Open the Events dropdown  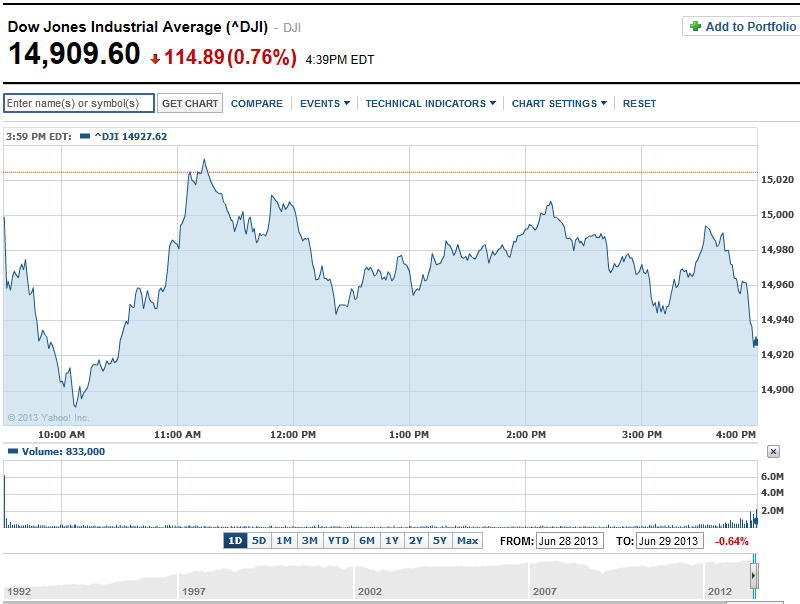click(x=324, y=104)
